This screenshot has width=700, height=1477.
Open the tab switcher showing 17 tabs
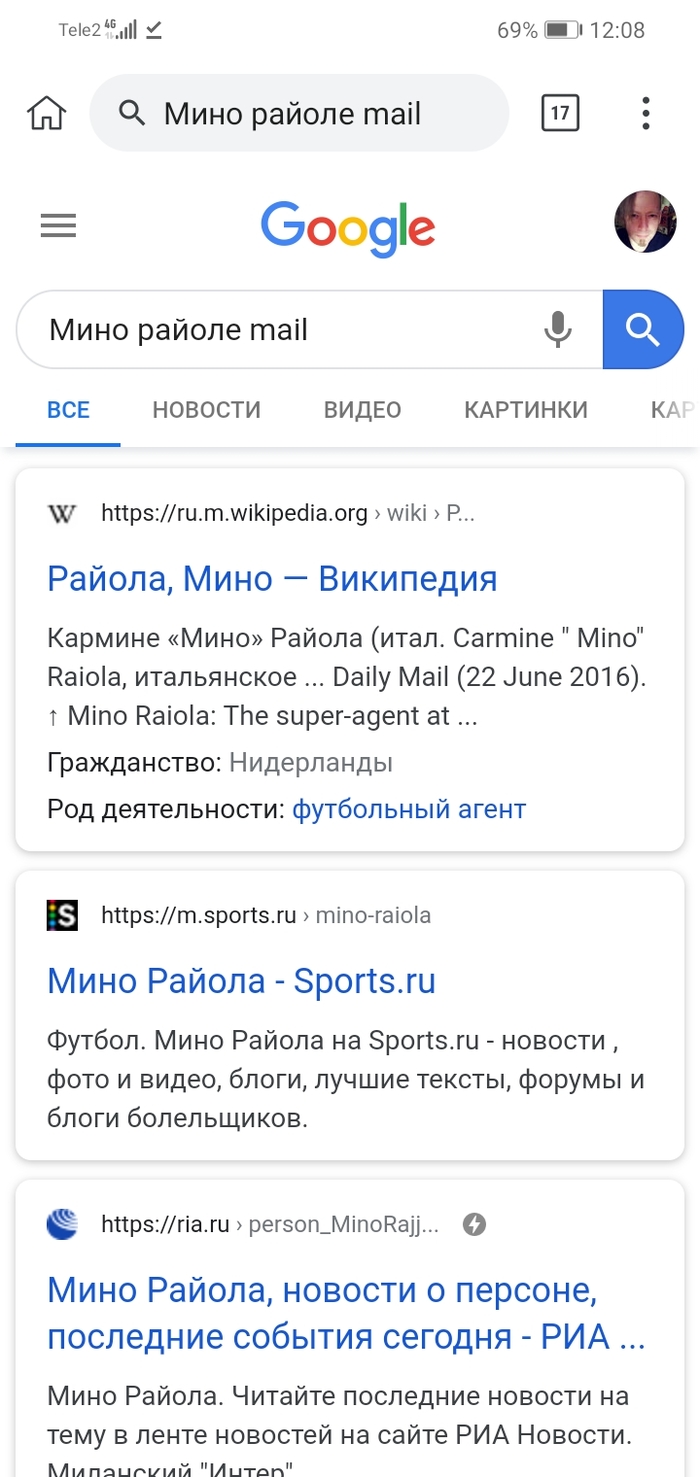(560, 113)
